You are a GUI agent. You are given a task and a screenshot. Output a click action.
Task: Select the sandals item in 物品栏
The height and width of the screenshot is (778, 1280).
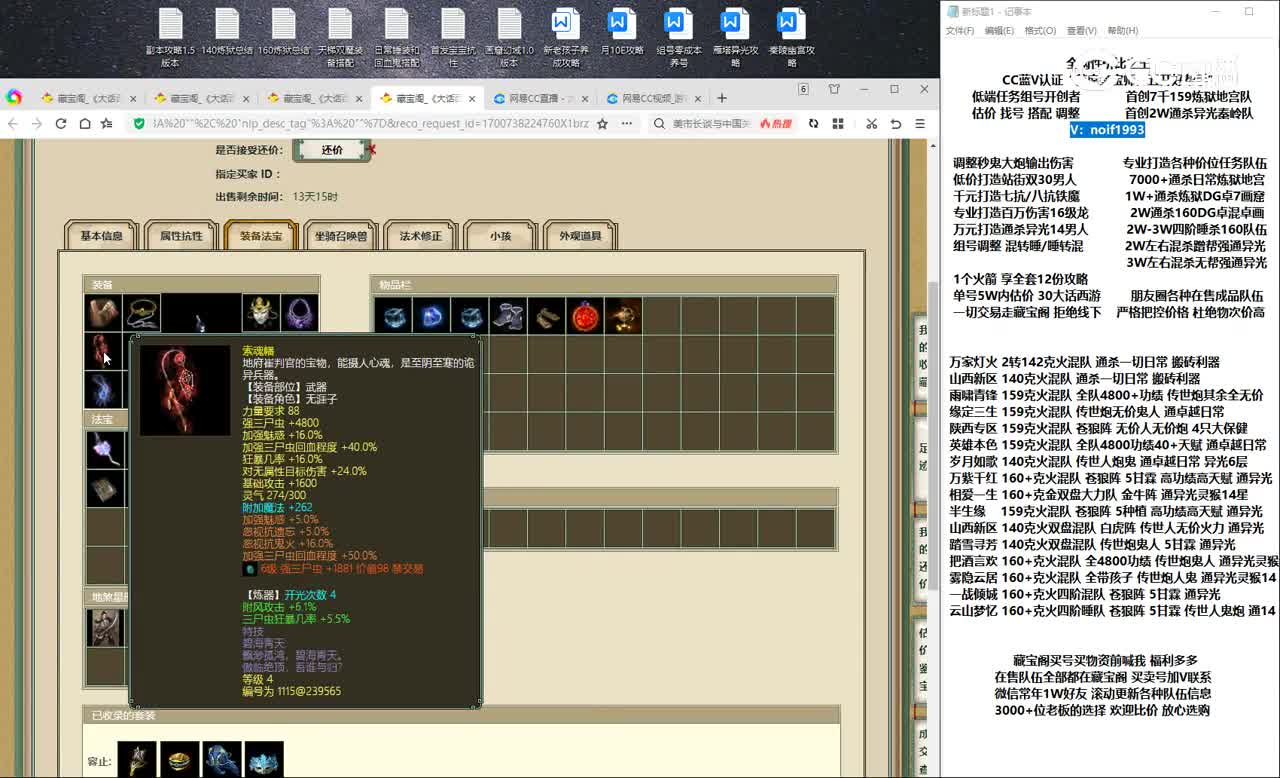pyautogui.click(x=546, y=316)
